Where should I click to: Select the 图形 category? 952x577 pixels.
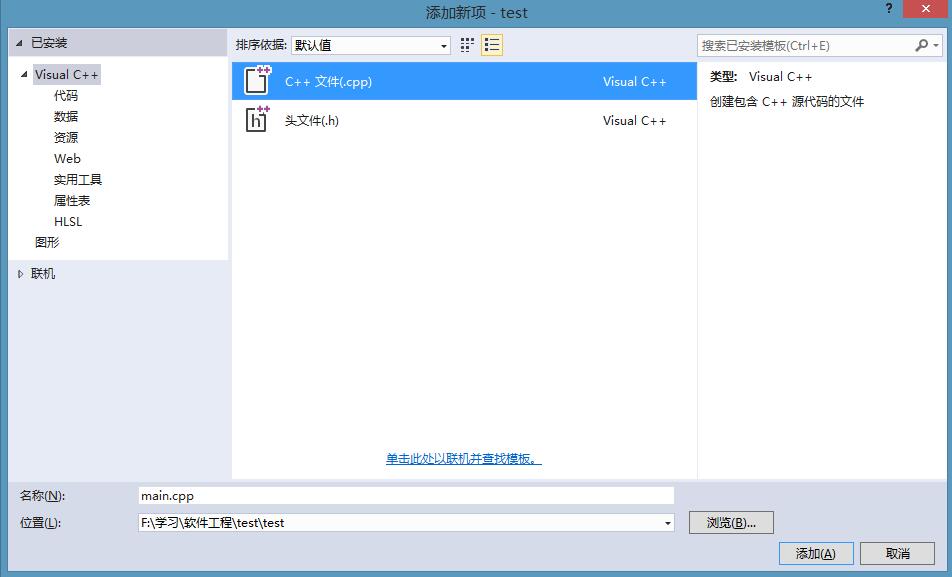click(x=47, y=242)
